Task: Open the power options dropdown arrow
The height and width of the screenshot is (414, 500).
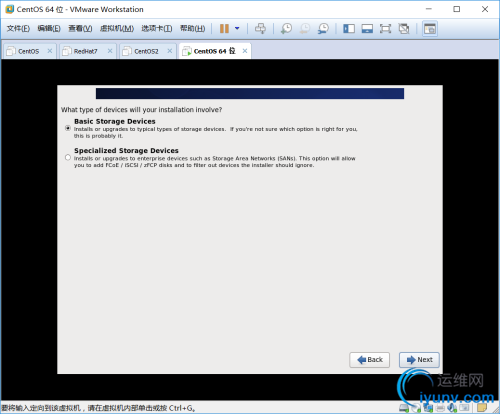Action: 237,29
